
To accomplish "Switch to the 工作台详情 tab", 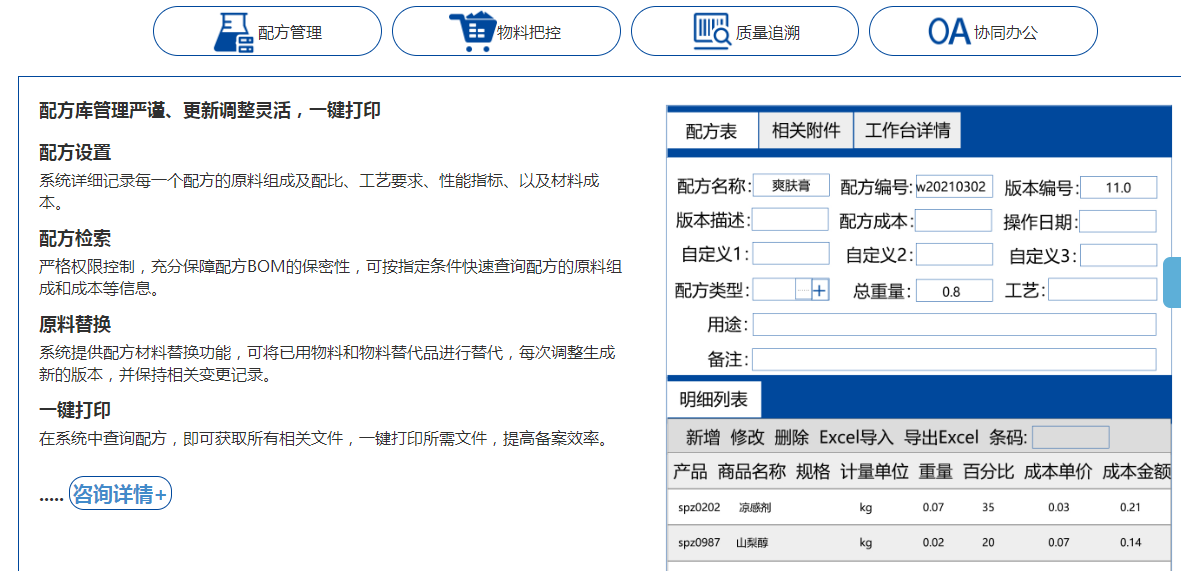I will (x=907, y=130).
